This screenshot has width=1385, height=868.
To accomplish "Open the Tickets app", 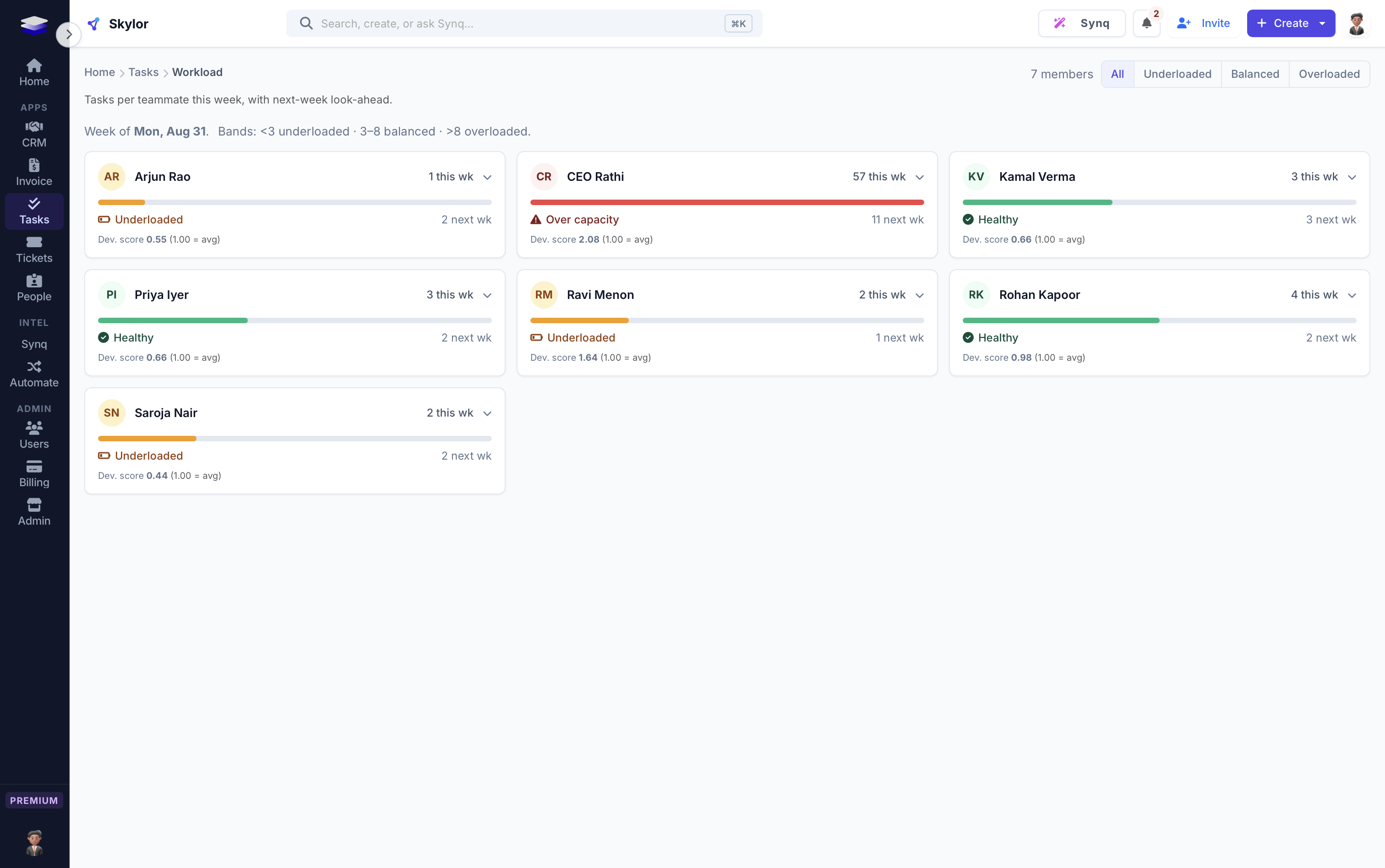I will (x=34, y=250).
